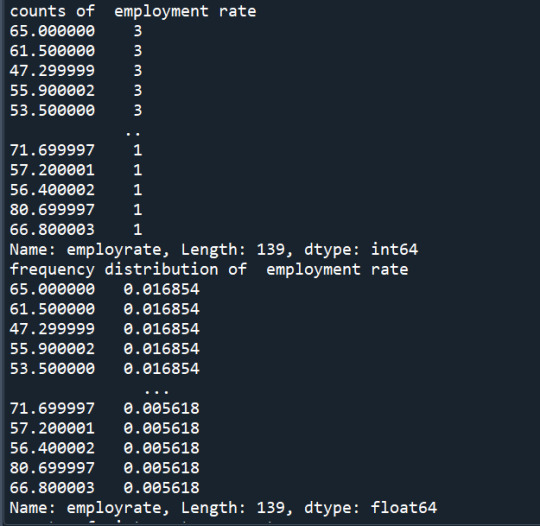
Task: Select 56.400002 in the counts list
Action: (52, 190)
